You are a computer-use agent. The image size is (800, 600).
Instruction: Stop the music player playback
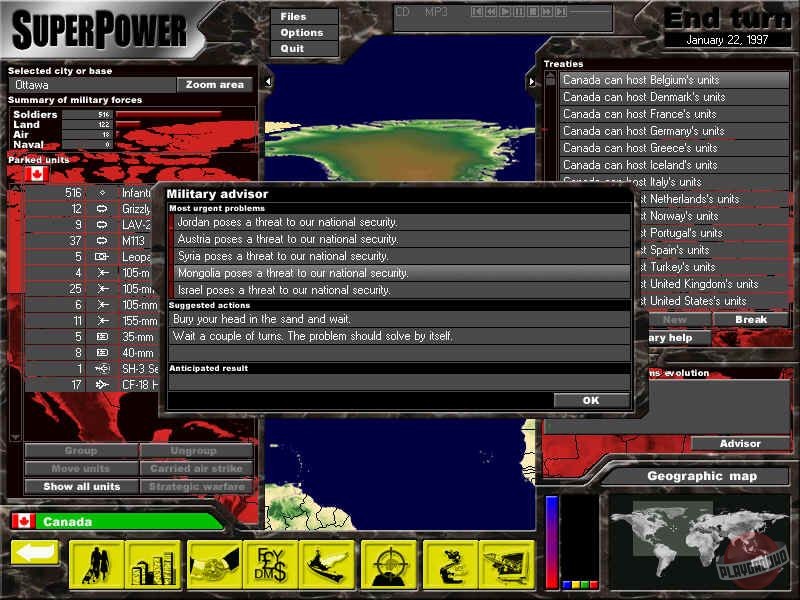533,12
